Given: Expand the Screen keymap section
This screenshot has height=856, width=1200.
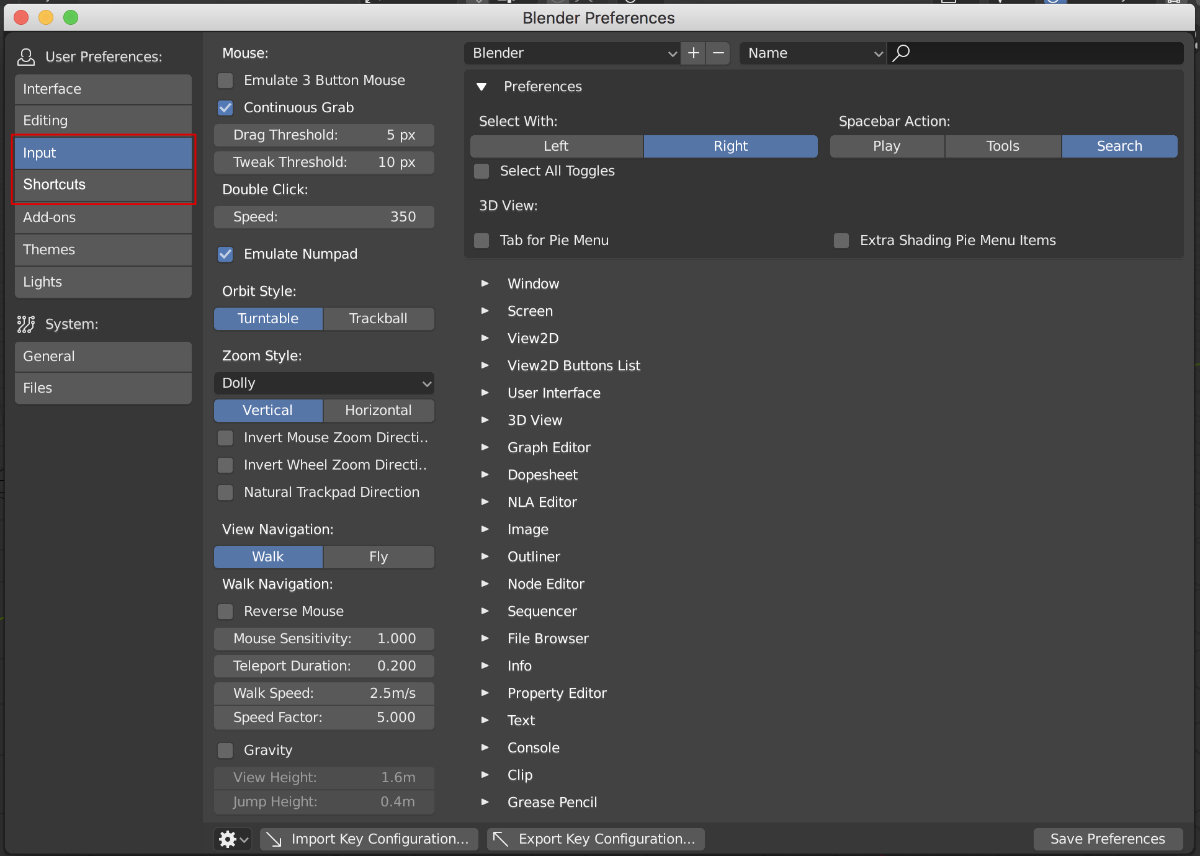Looking at the screenshot, I should click(485, 311).
